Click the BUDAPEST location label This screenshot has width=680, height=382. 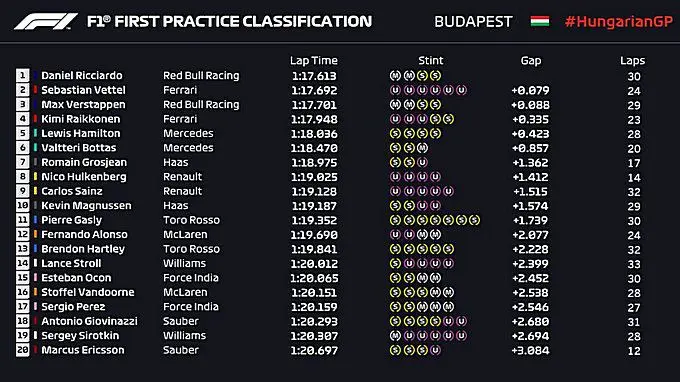[x=473, y=22]
